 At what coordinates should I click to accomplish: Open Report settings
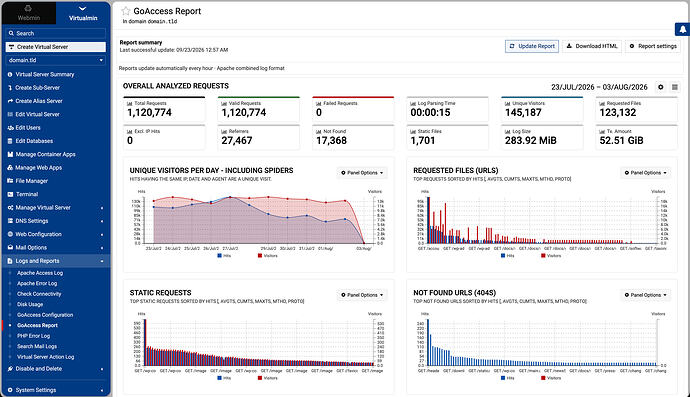(653, 46)
